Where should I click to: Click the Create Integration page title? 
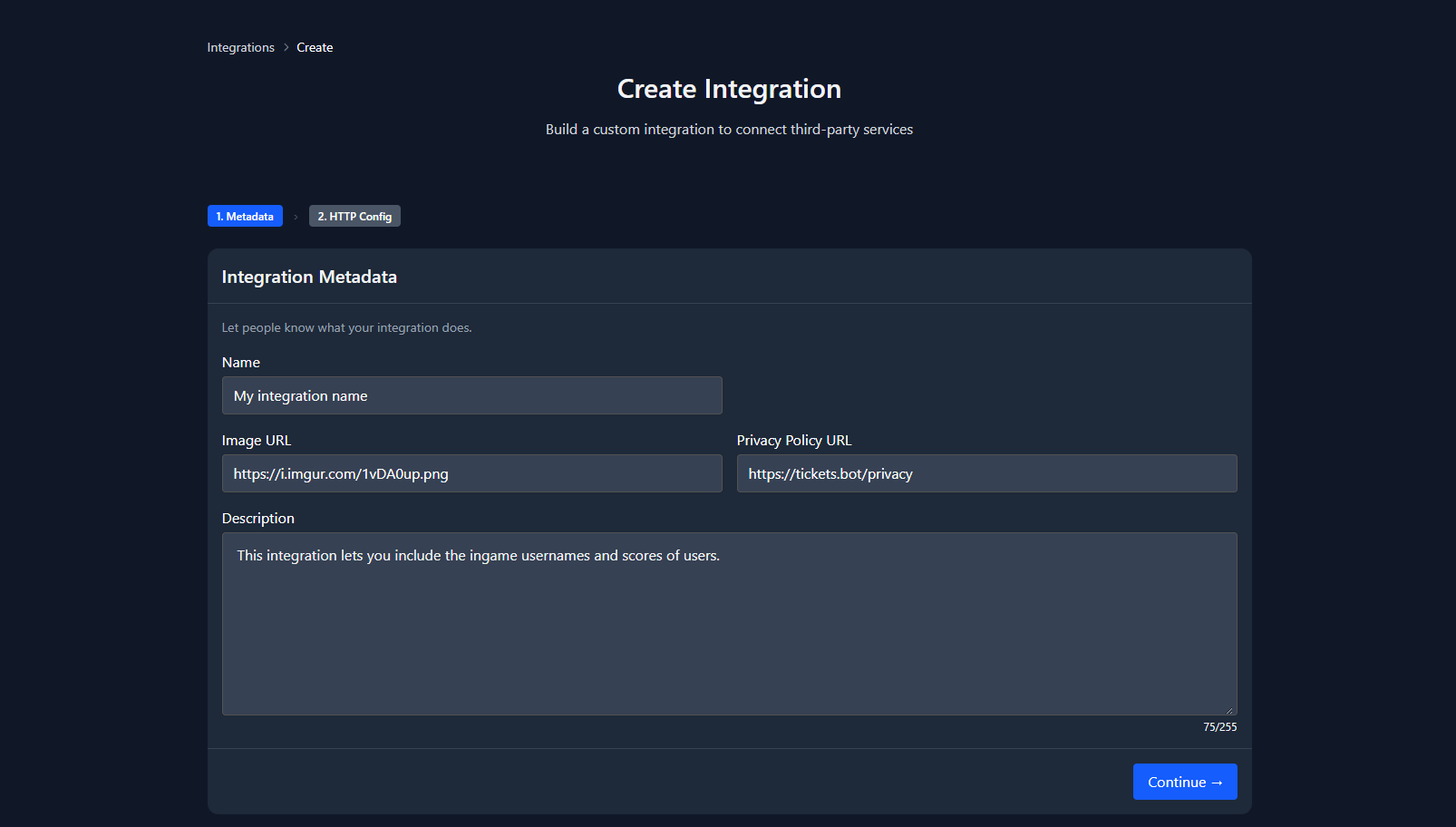click(729, 89)
